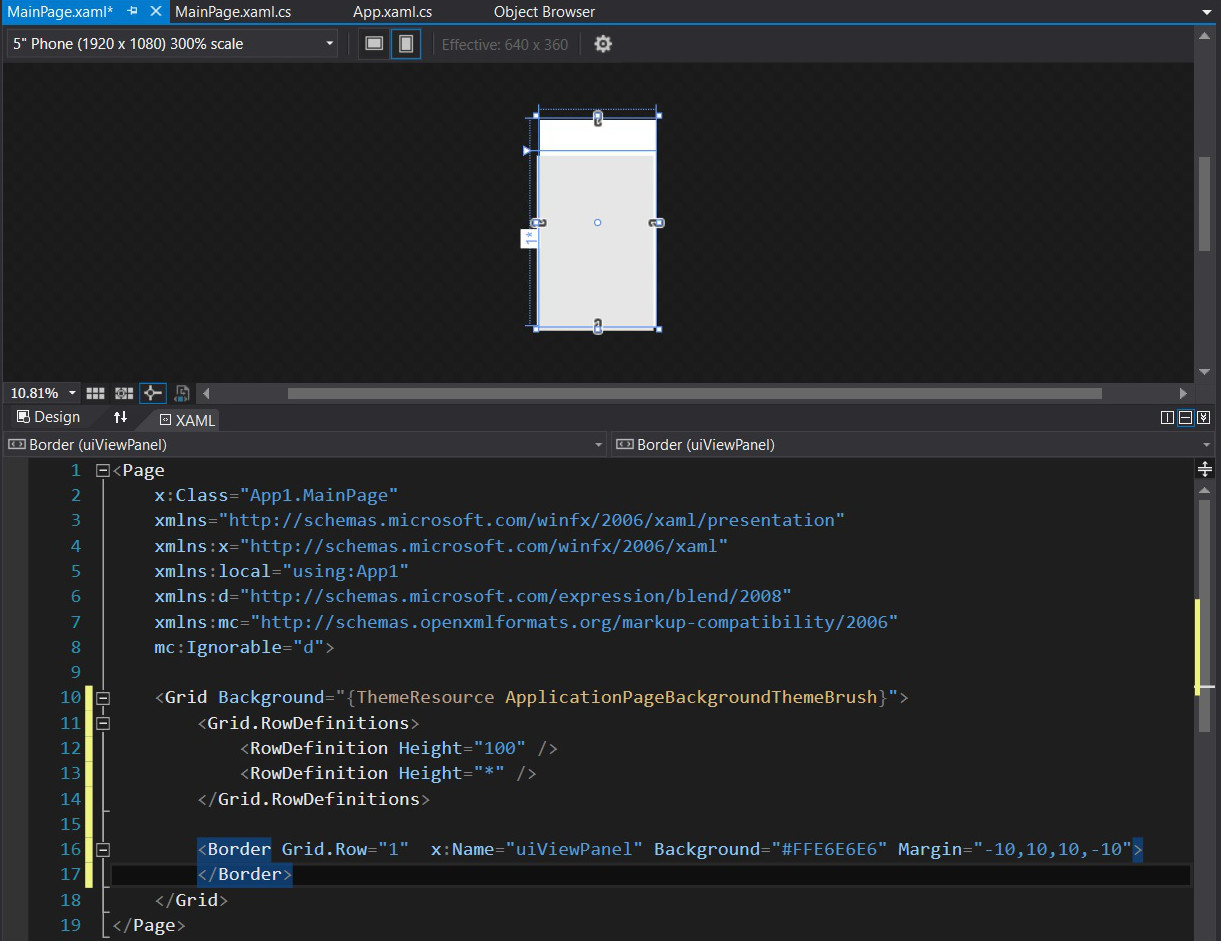The width and height of the screenshot is (1221, 941).
Task: Open the 10.81% zoom level dropdown
Action: [72, 394]
